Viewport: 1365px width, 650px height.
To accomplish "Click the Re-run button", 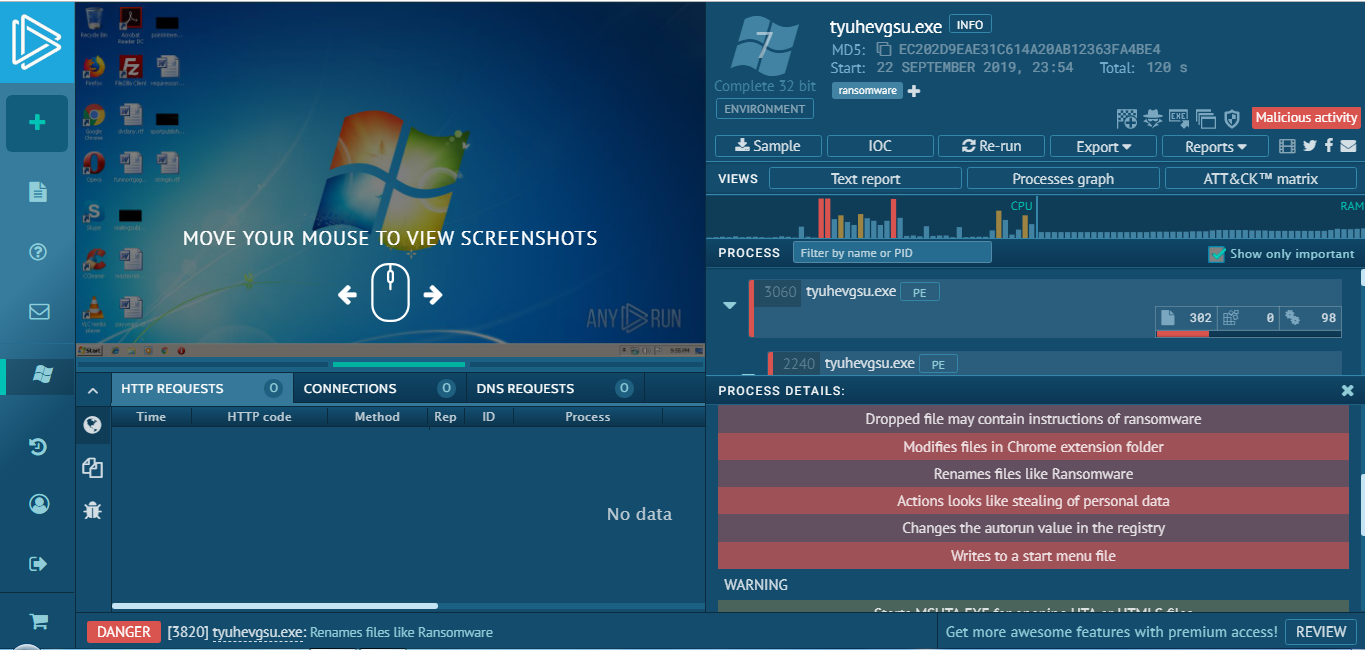I will pos(991,146).
